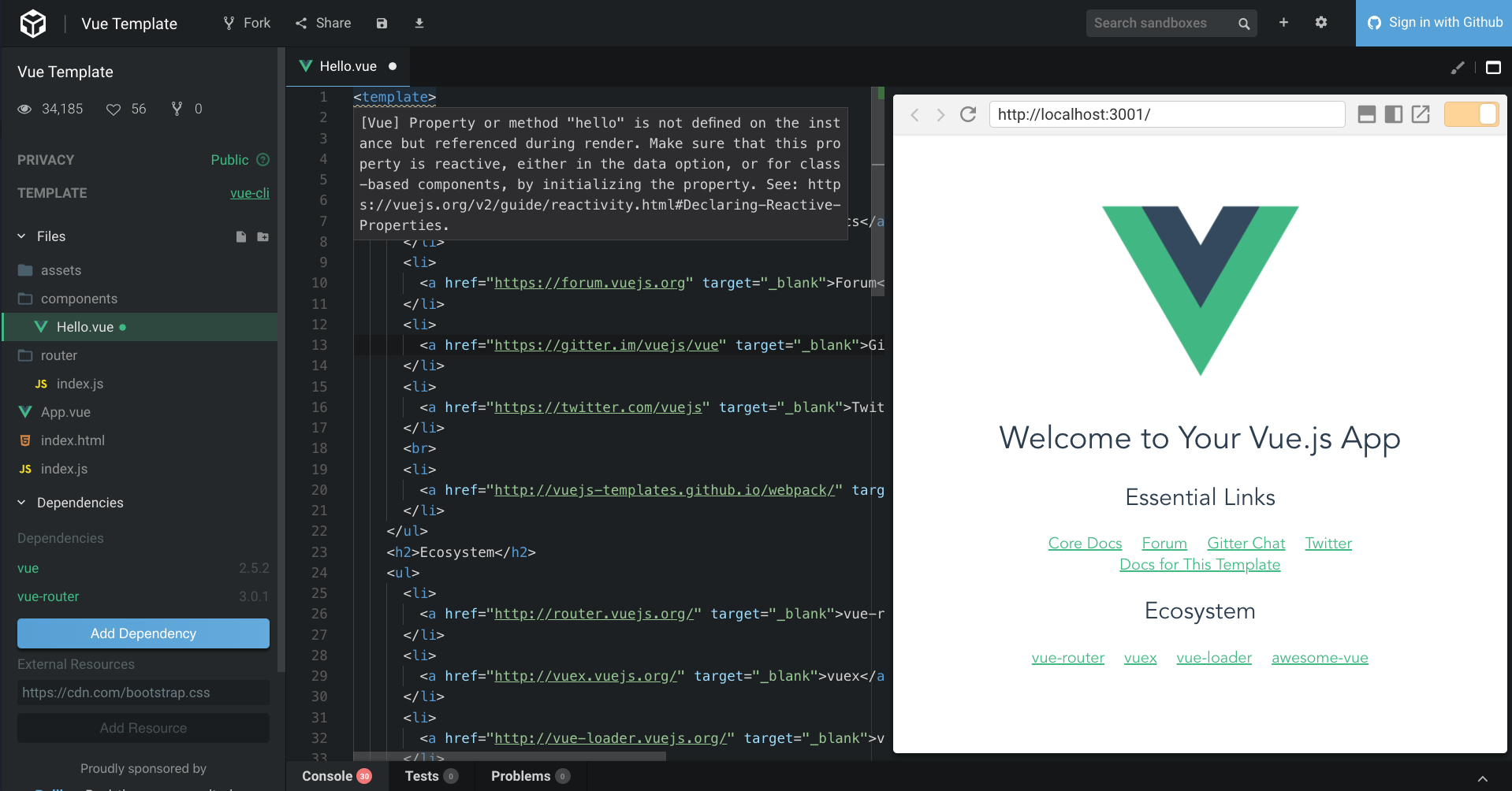
Task: Go back in preview browser
Action: point(914,115)
